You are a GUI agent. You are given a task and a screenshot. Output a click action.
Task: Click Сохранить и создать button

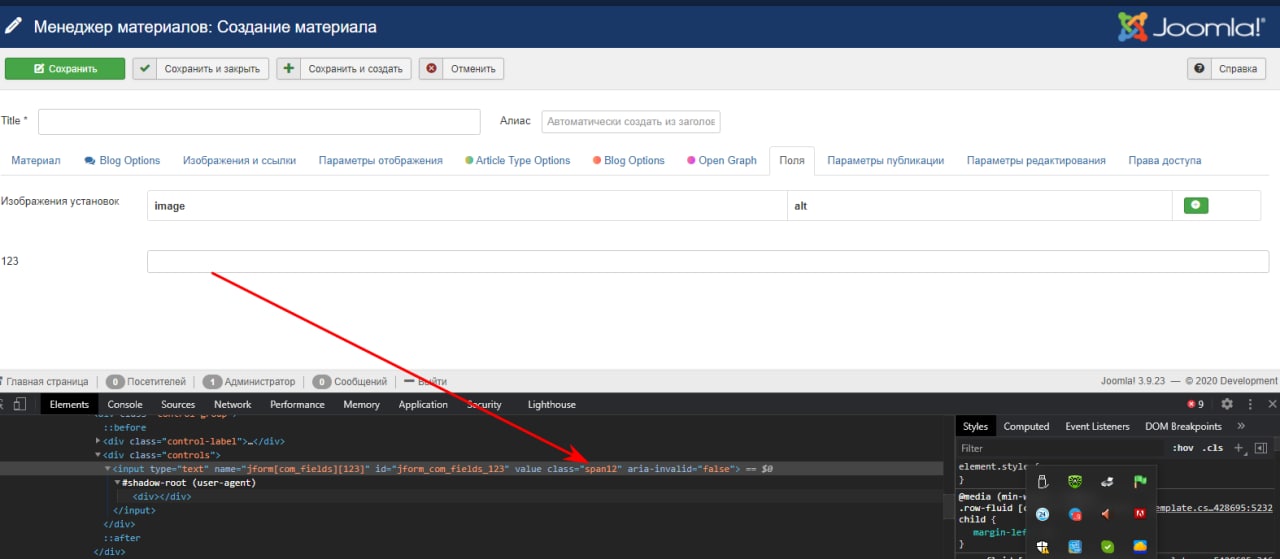[x=344, y=69]
